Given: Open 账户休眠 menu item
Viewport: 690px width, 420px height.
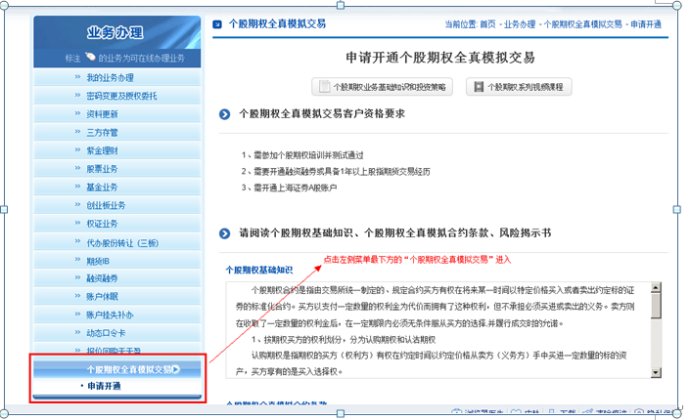Looking at the screenshot, I should tap(117, 296).
